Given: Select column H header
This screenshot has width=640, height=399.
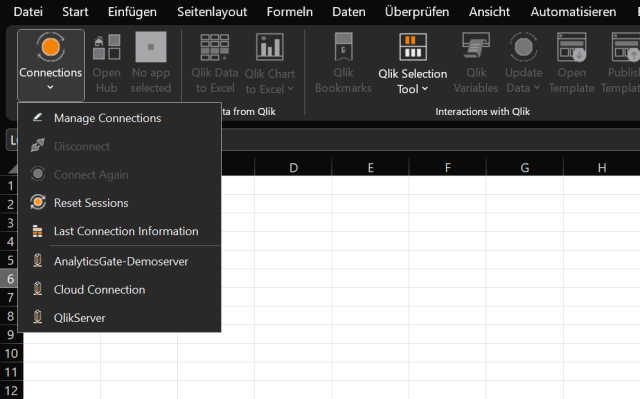Looking at the screenshot, I should [602, 168].
